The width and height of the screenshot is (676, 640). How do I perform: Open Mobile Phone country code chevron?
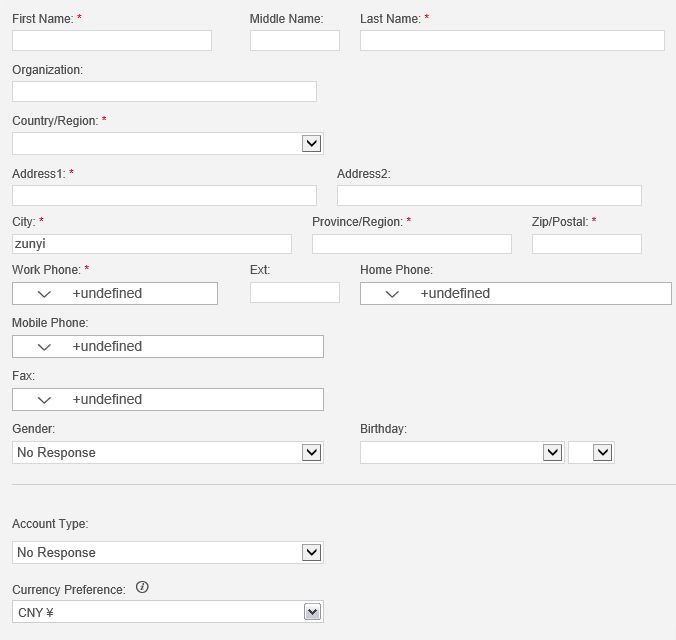click(44, 347)
